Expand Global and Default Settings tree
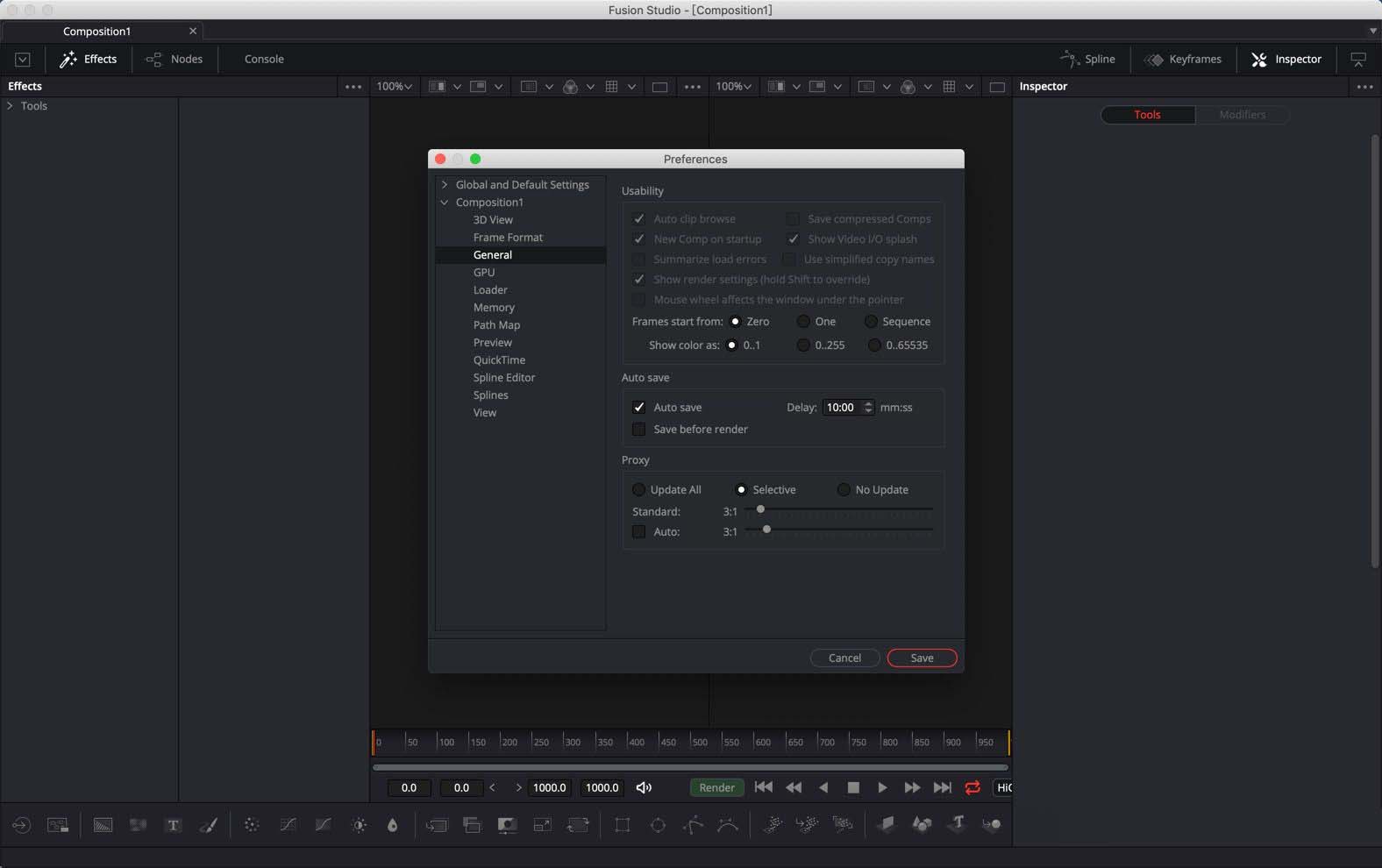 [x=445, y=185]
